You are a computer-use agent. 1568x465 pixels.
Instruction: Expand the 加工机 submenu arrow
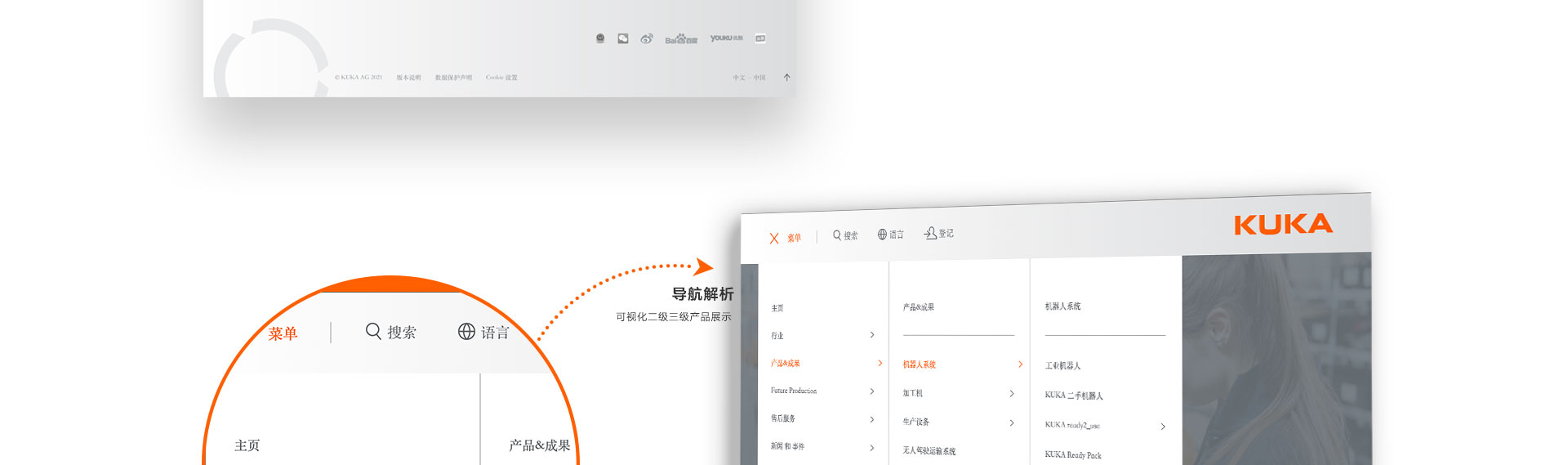(x=1012, y=394)
